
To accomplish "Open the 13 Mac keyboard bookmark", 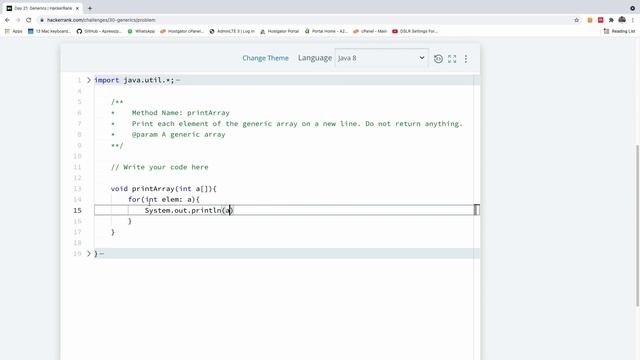I will pyautogui.click(x=49, y=31).
